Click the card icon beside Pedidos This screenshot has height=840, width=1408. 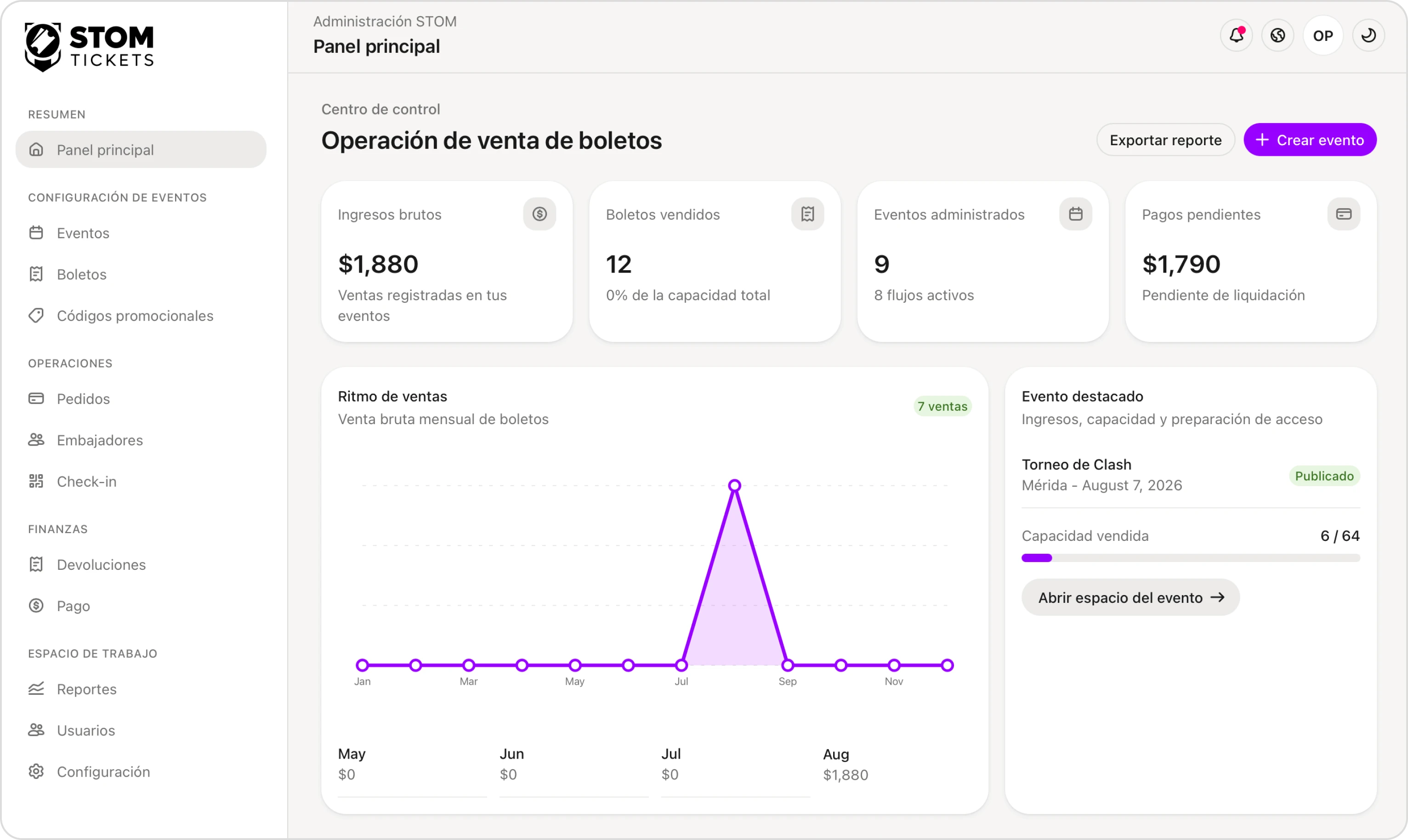[36, 398]
